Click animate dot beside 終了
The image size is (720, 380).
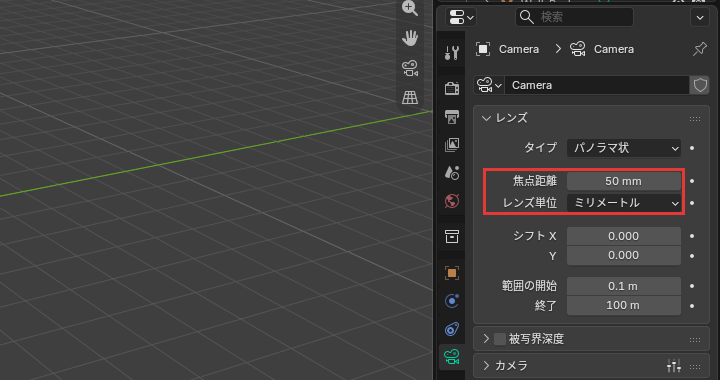pos(692,306)
